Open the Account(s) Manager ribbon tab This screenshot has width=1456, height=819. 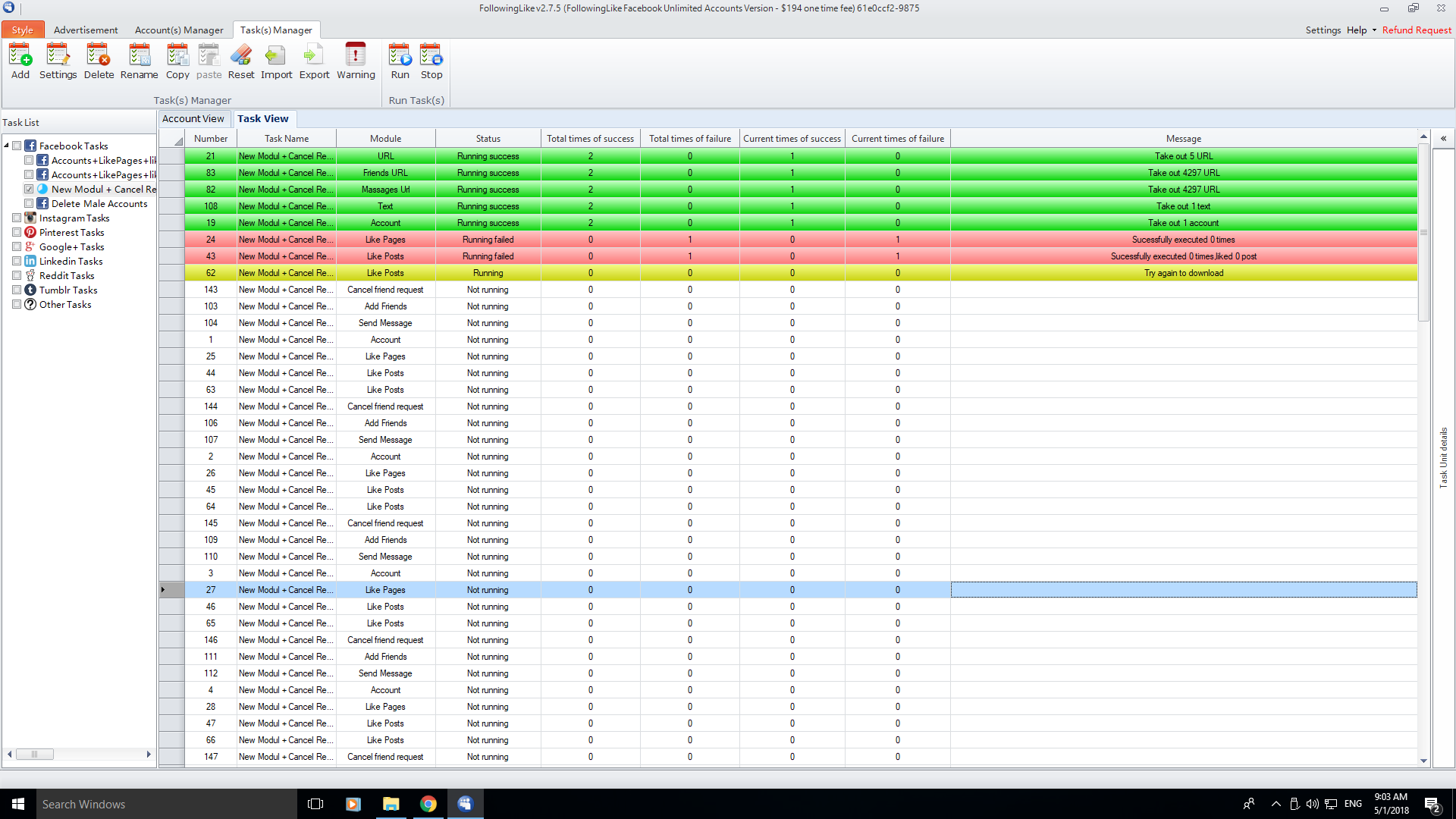(x=179, y=30)
